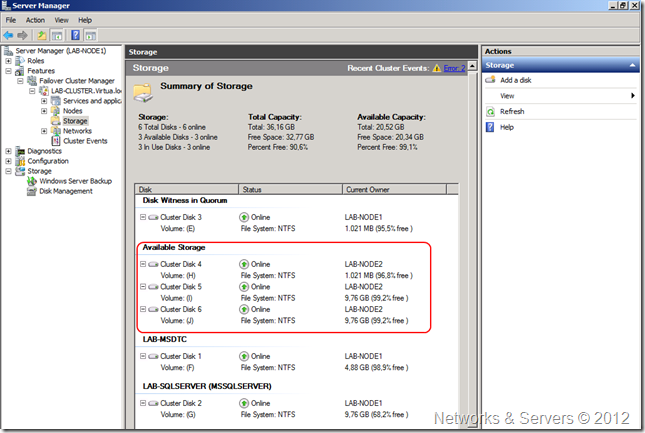Click the green Refresh icon in Actions
Image resolution: width=645 pixels, height=433 pixels.
[x=490, y=111]
